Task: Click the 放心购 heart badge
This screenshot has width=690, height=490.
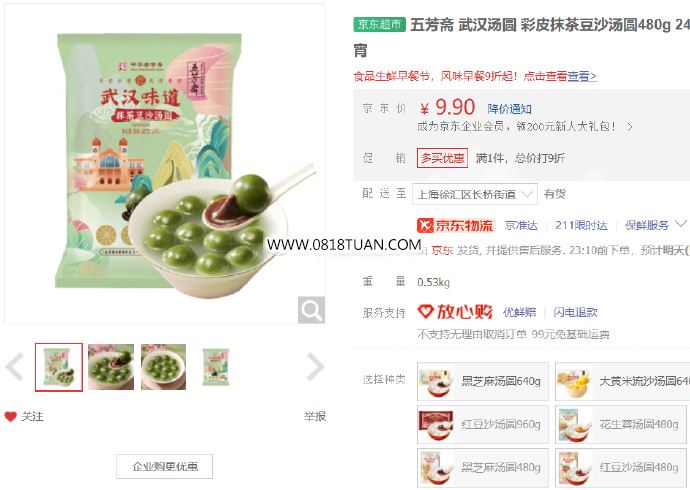Action: (x=455, y=312)
